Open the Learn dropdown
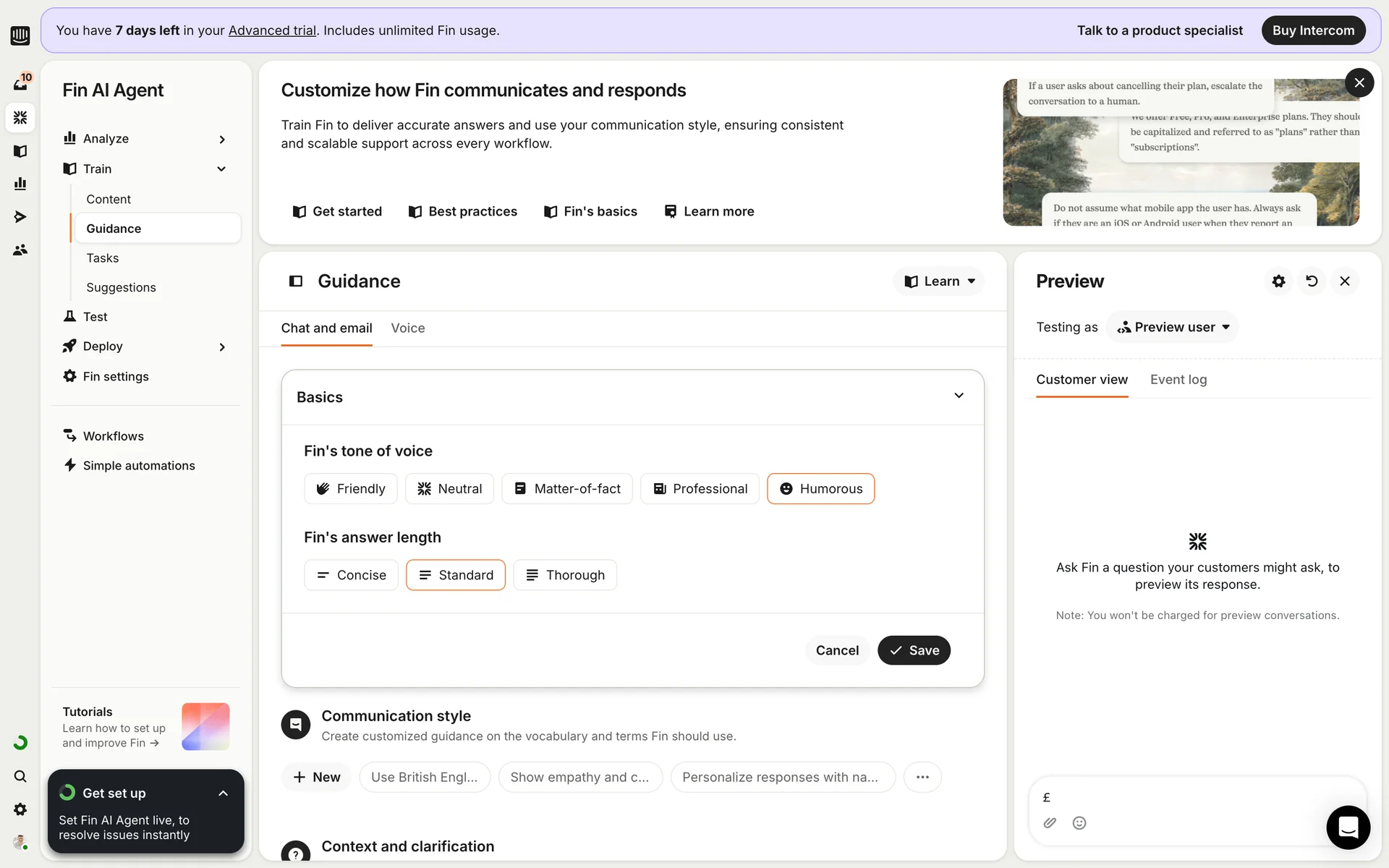The image size is (1389, 868). click(939, 281)
